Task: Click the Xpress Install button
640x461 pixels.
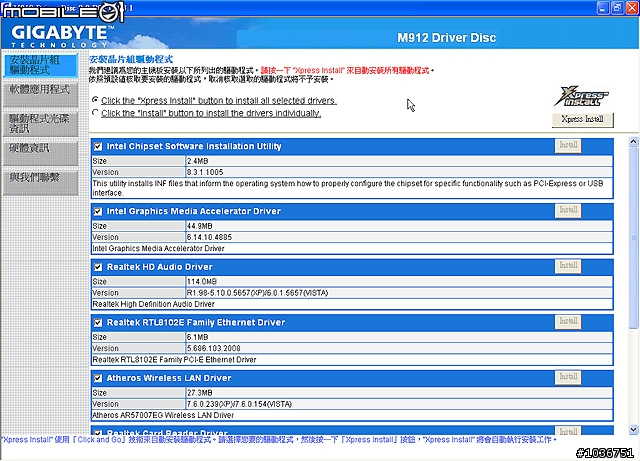Action: [582, 119]
